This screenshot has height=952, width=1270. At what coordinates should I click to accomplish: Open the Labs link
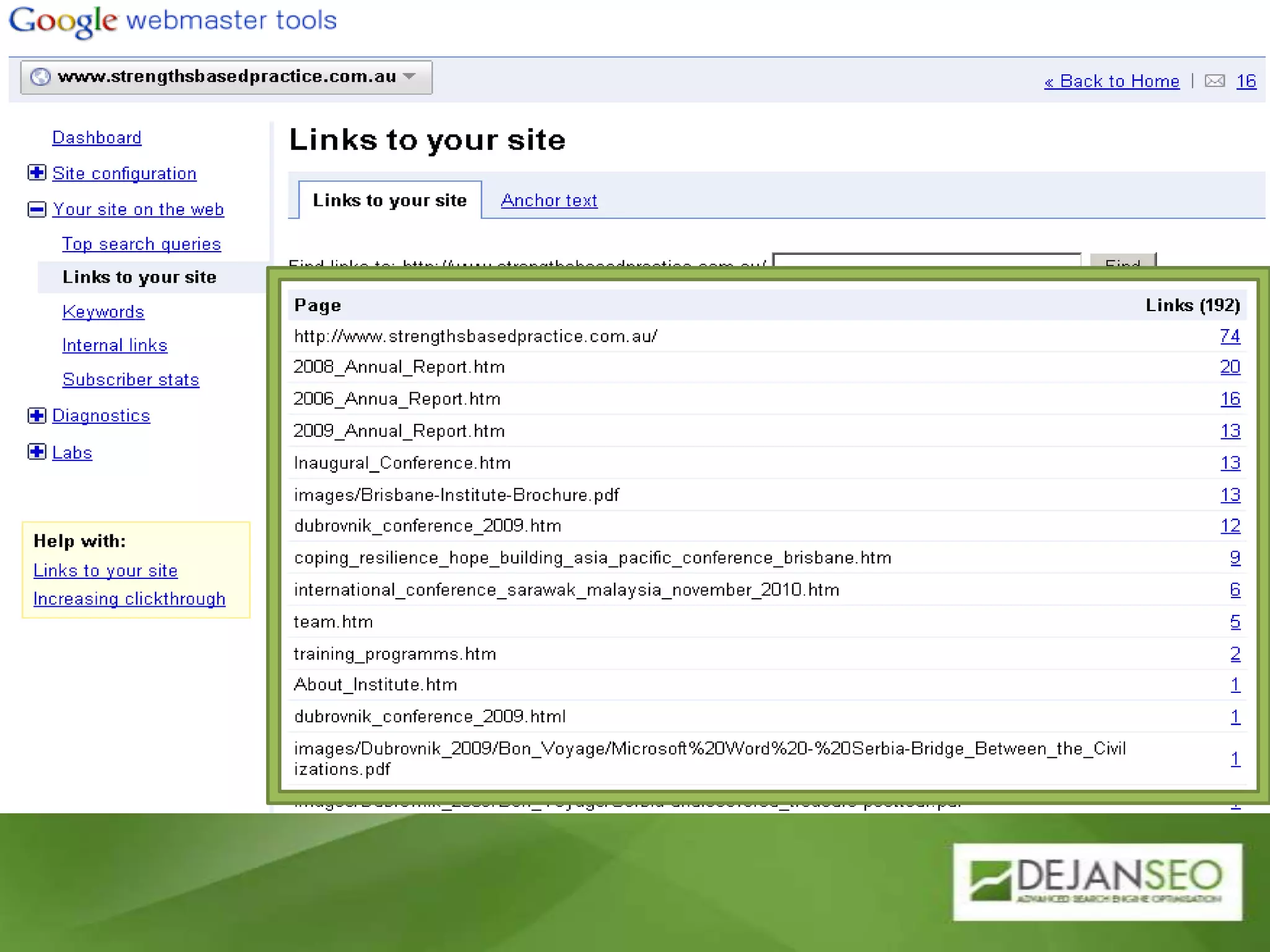(x=72, y=452)
